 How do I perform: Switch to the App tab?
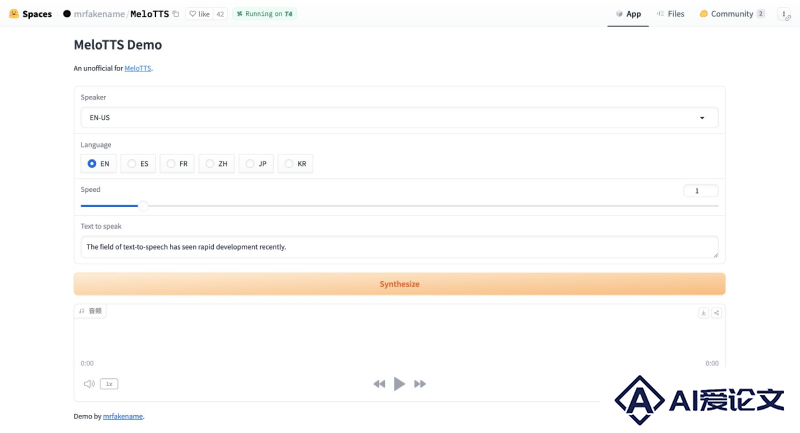coord(628,14)
